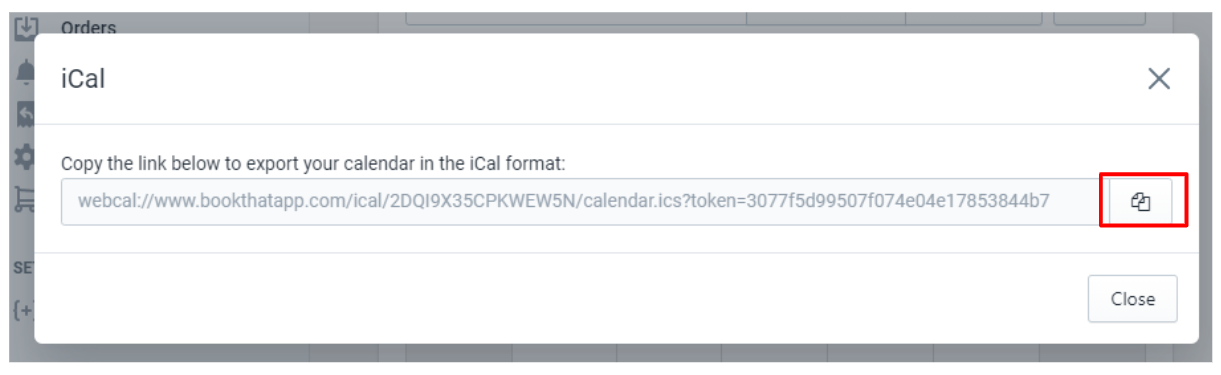Click the middle dimmed toolbar segment above dialog
The height and width of the screenshot is (375, 1221).
[x=826, y=18]
